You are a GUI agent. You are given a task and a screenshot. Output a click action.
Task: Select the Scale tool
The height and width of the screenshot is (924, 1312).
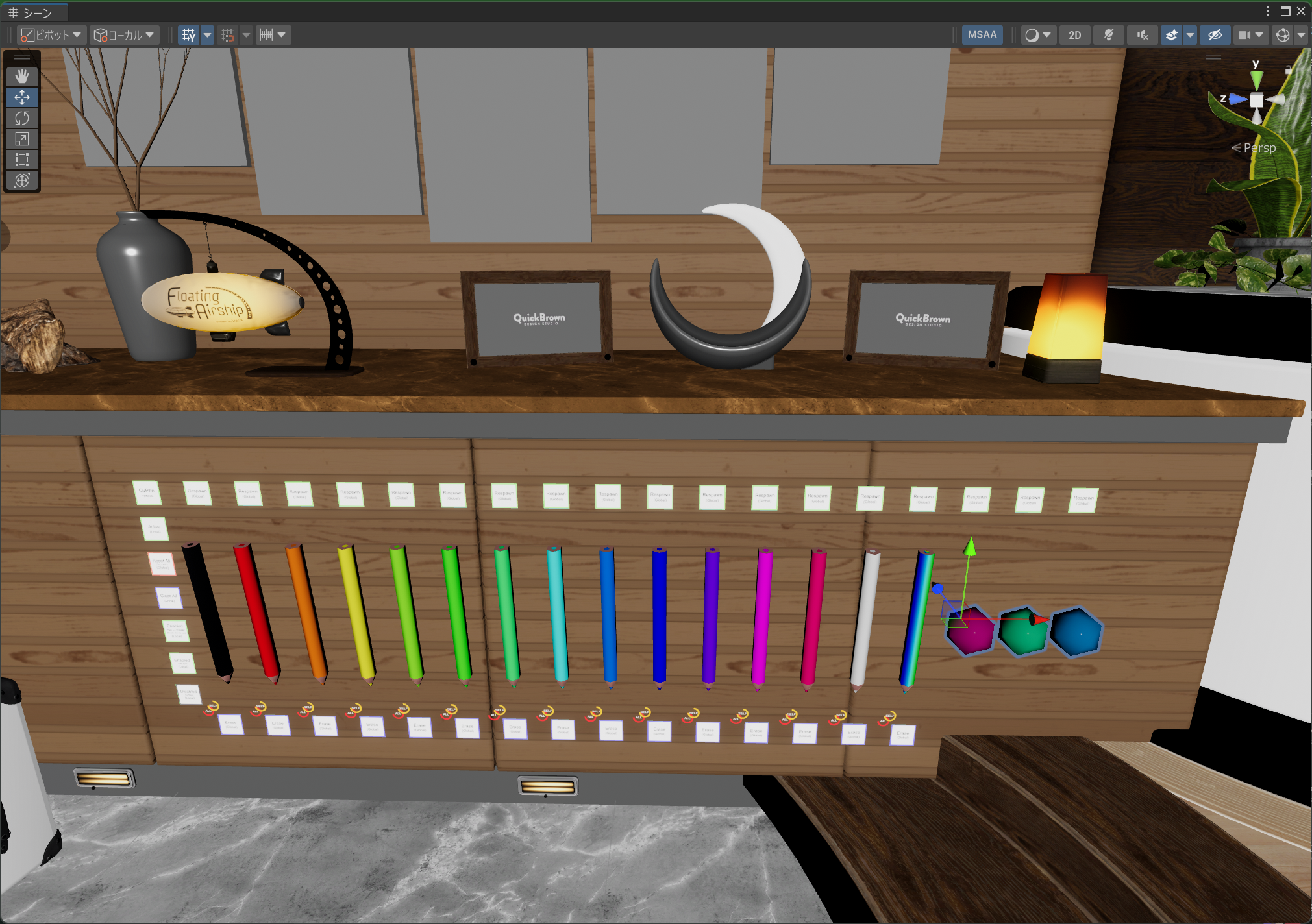(x=22, y=139)
